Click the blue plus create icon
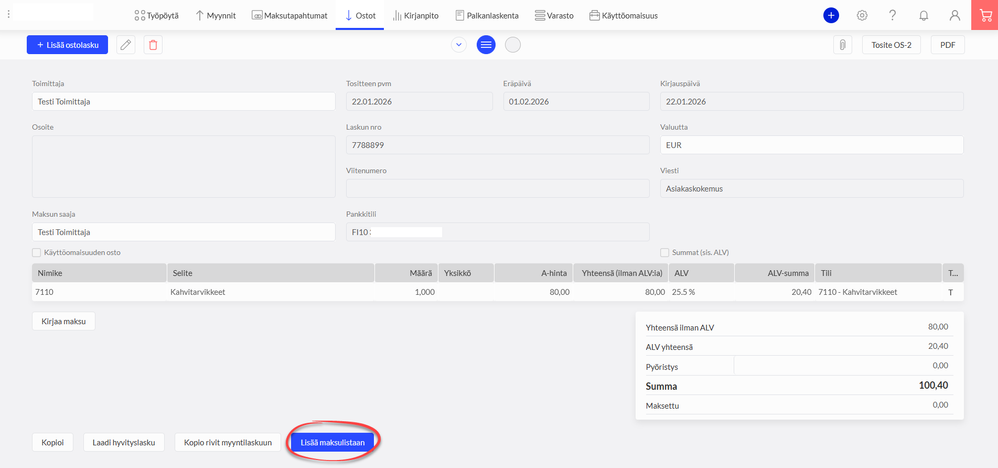Screen dimensions: 998x468 point(831,15)
